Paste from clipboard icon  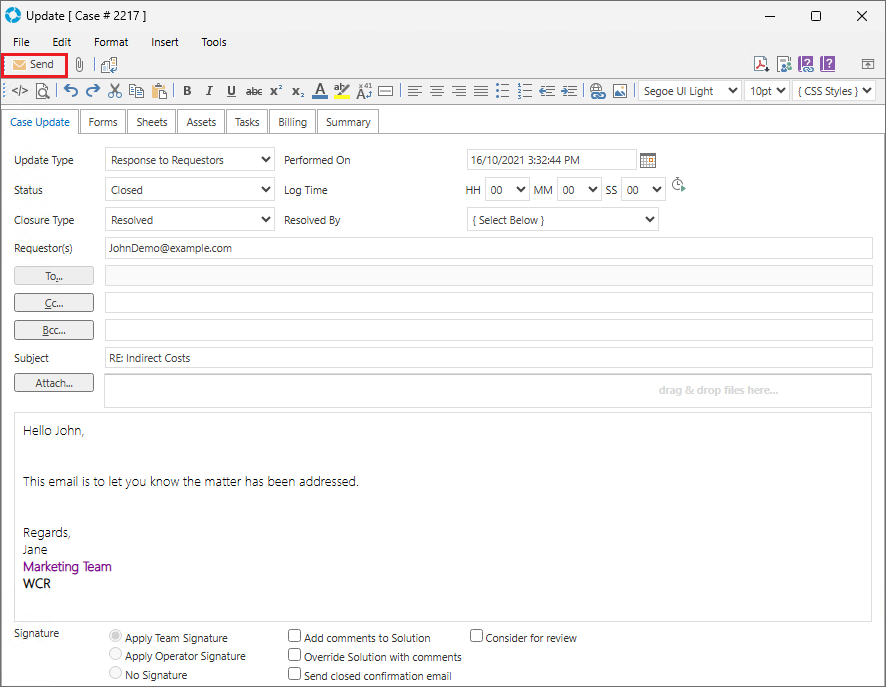click(160, 91)
